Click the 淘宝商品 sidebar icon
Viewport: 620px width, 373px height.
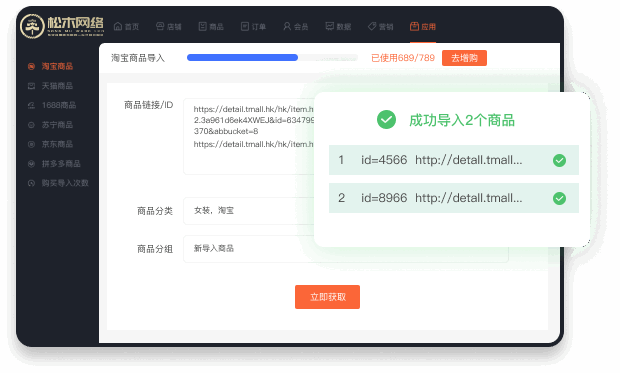31,66
